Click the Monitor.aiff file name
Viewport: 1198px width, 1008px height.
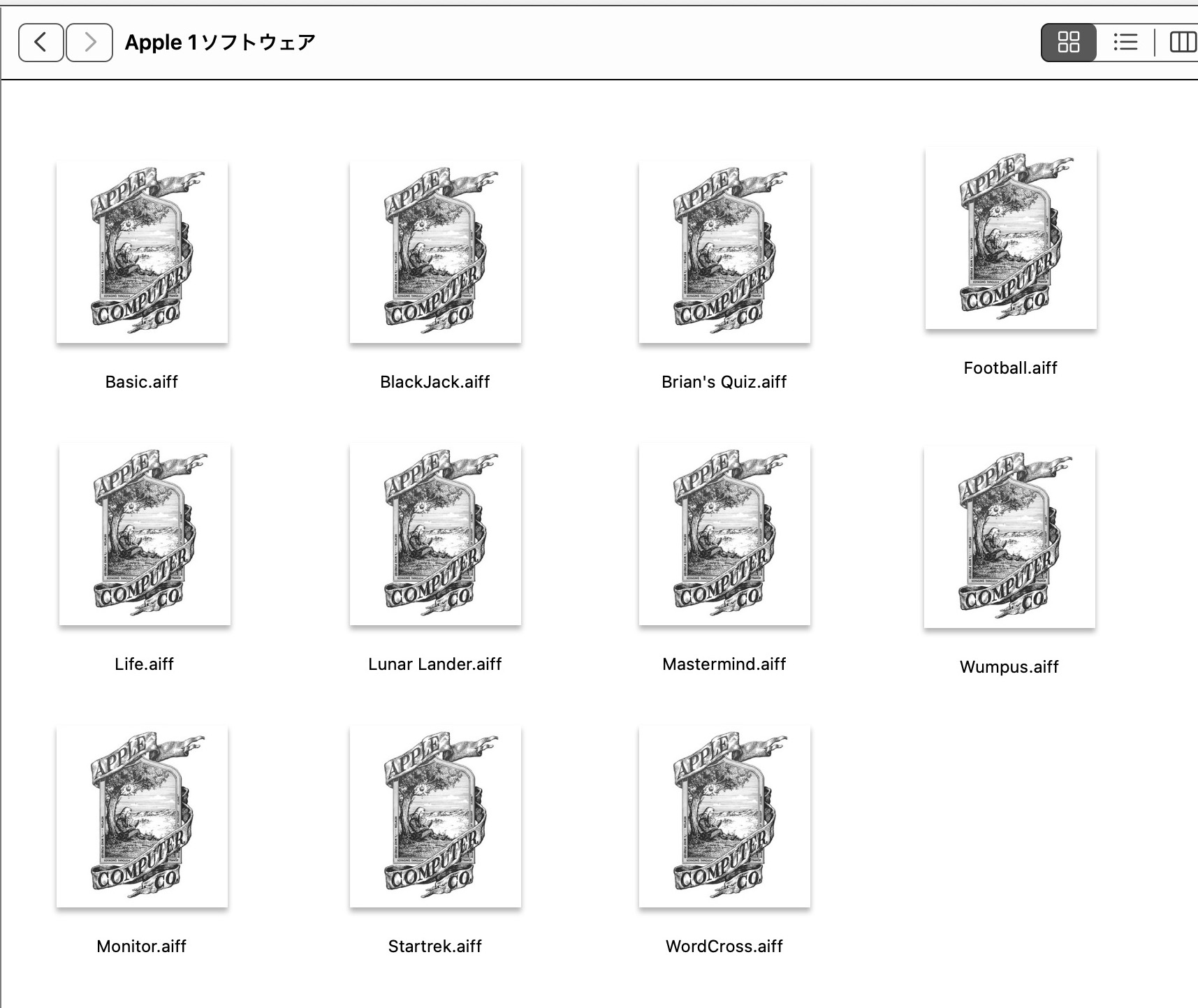pos(142,947)
